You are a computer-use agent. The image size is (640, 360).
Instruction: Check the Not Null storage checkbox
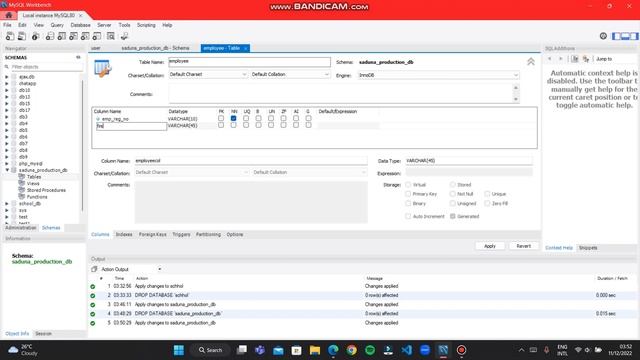tap(453, 194)
